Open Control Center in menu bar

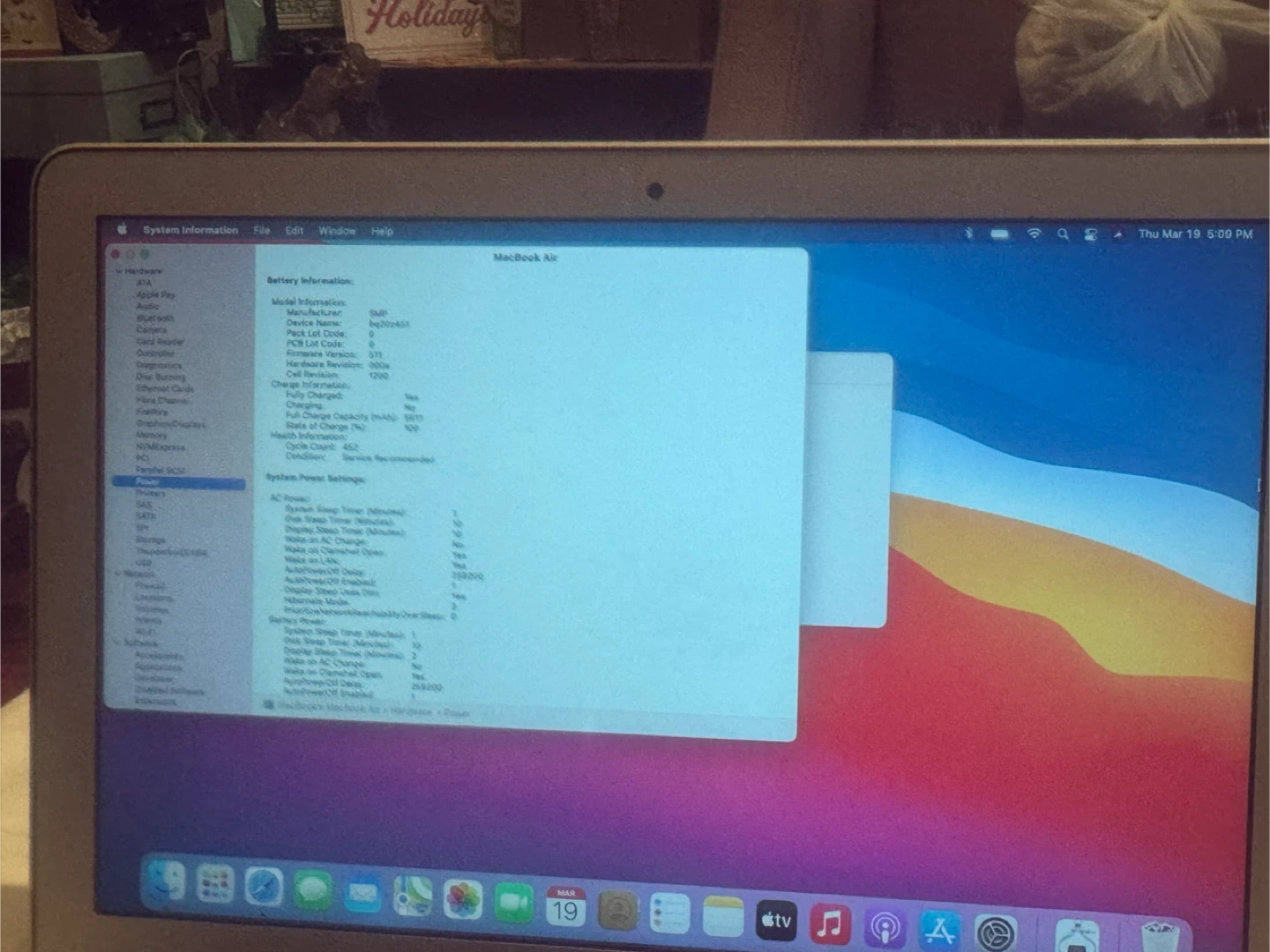[1091, 234]
